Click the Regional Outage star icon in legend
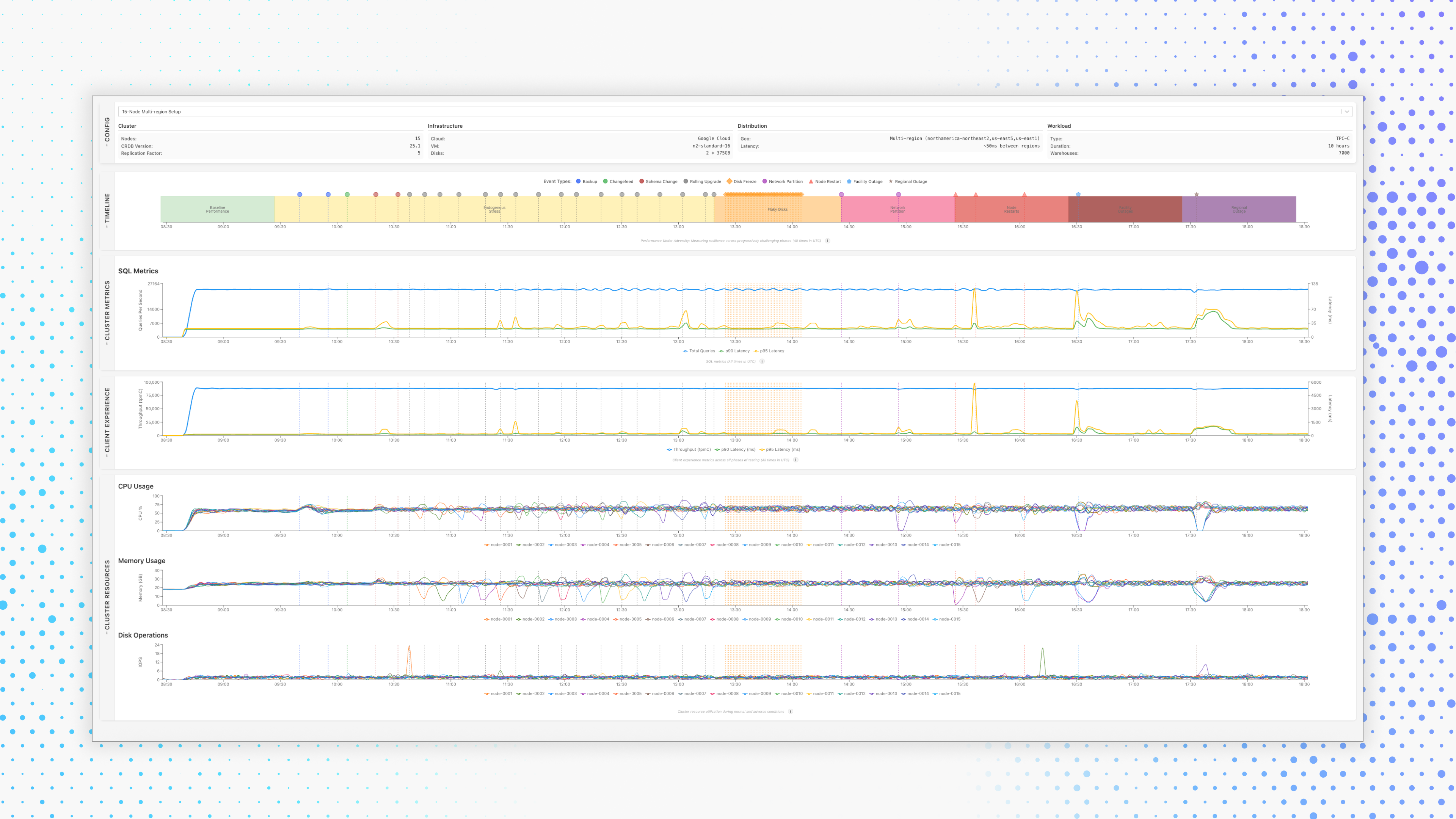This screenshot has height=819, width=1456. pyautogui.click(x=891, y=182)
